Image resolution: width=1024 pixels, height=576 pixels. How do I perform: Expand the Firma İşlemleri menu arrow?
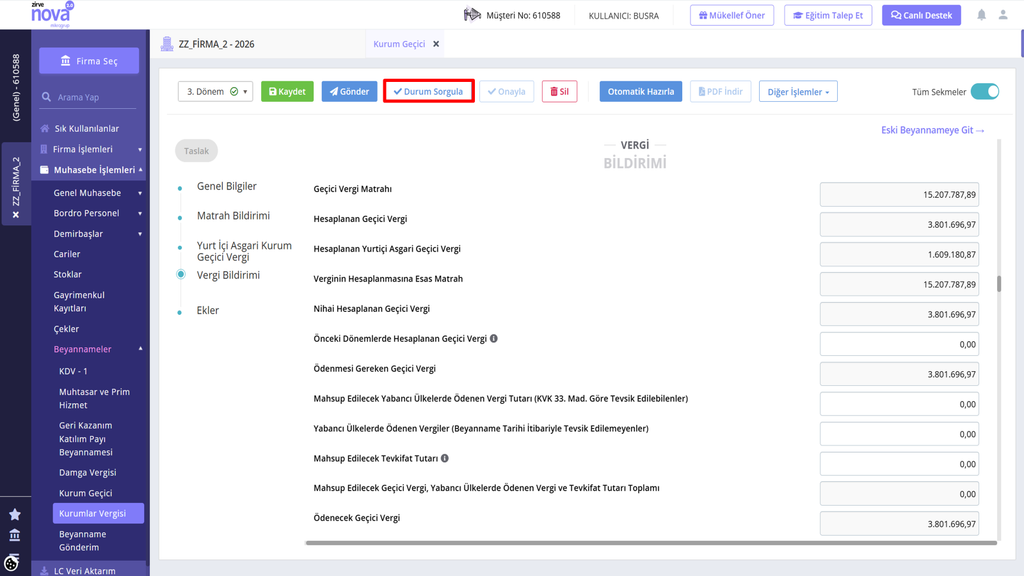140,150
